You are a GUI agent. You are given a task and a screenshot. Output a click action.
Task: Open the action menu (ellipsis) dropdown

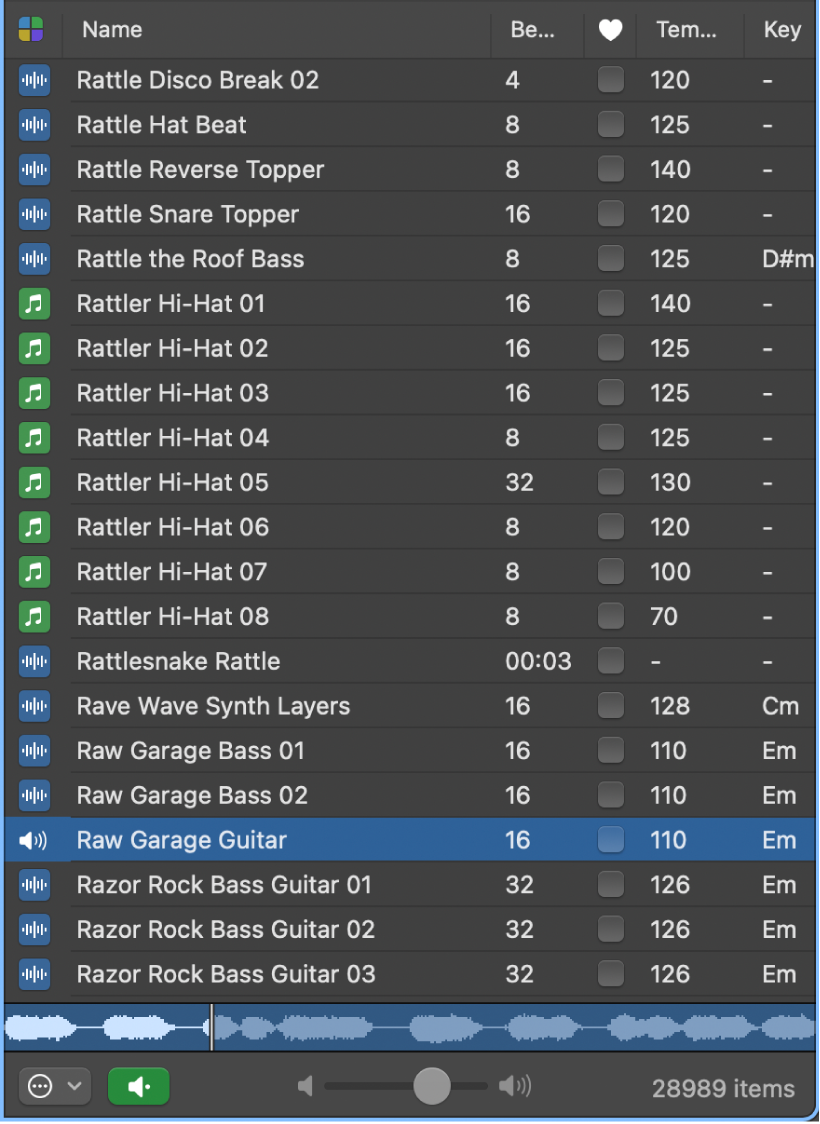coord(54,1087)
